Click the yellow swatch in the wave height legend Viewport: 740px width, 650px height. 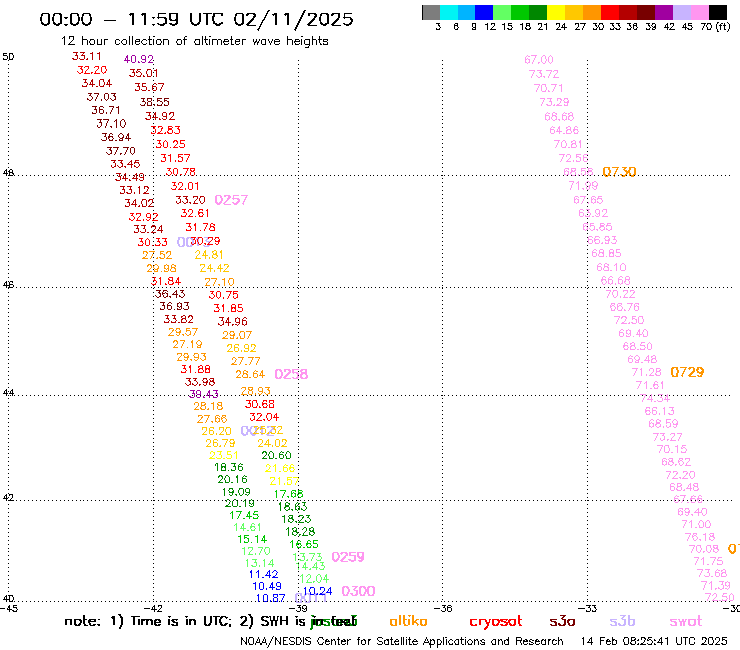(x=556, y=12)
